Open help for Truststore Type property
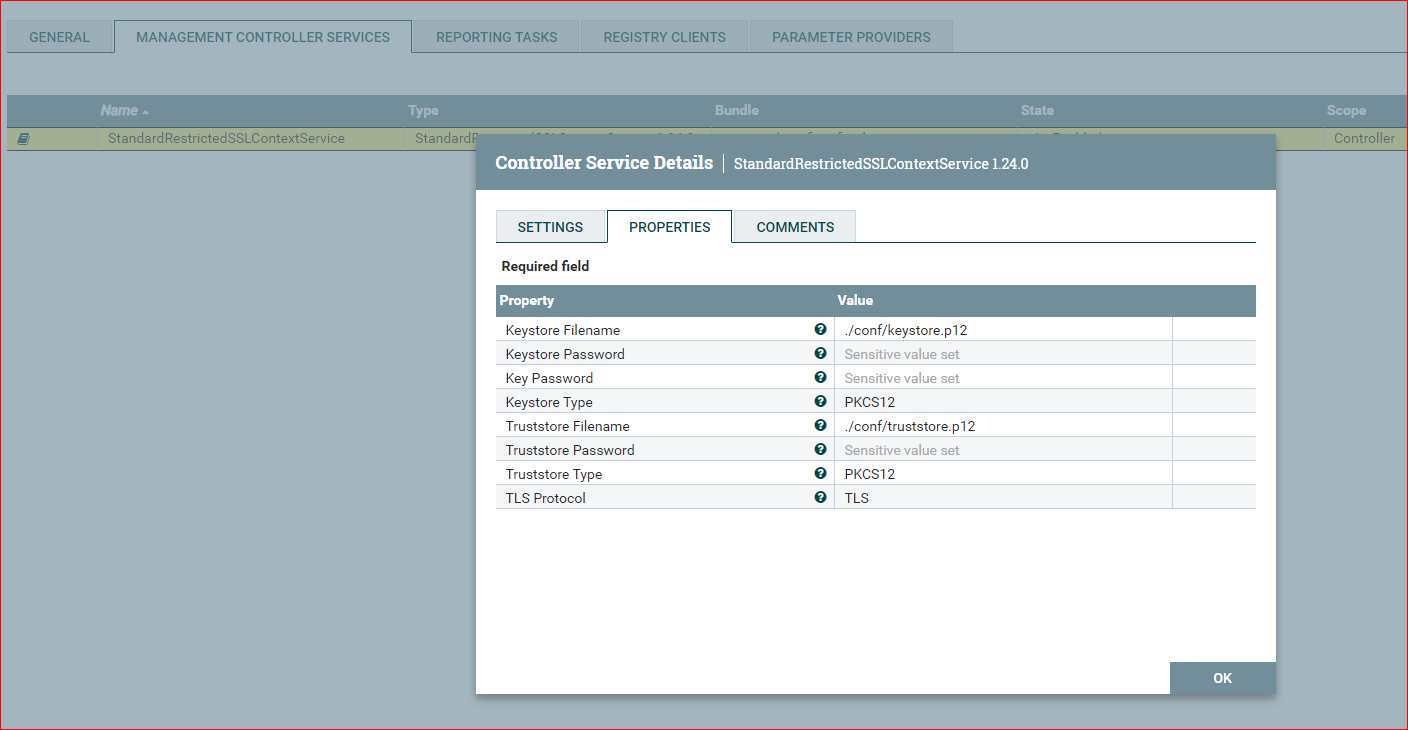 pyautogui.click(x=820, y=472)
